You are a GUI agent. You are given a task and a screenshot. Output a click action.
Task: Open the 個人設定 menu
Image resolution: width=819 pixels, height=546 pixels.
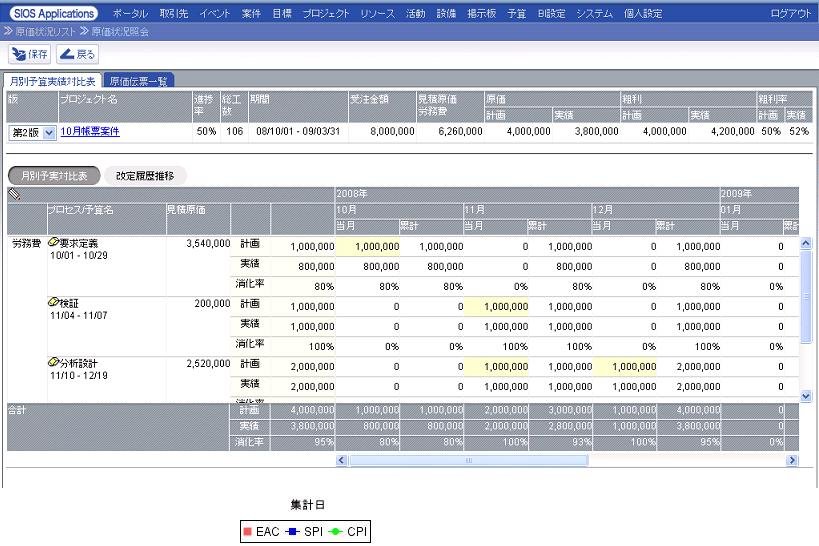point(643,14)
